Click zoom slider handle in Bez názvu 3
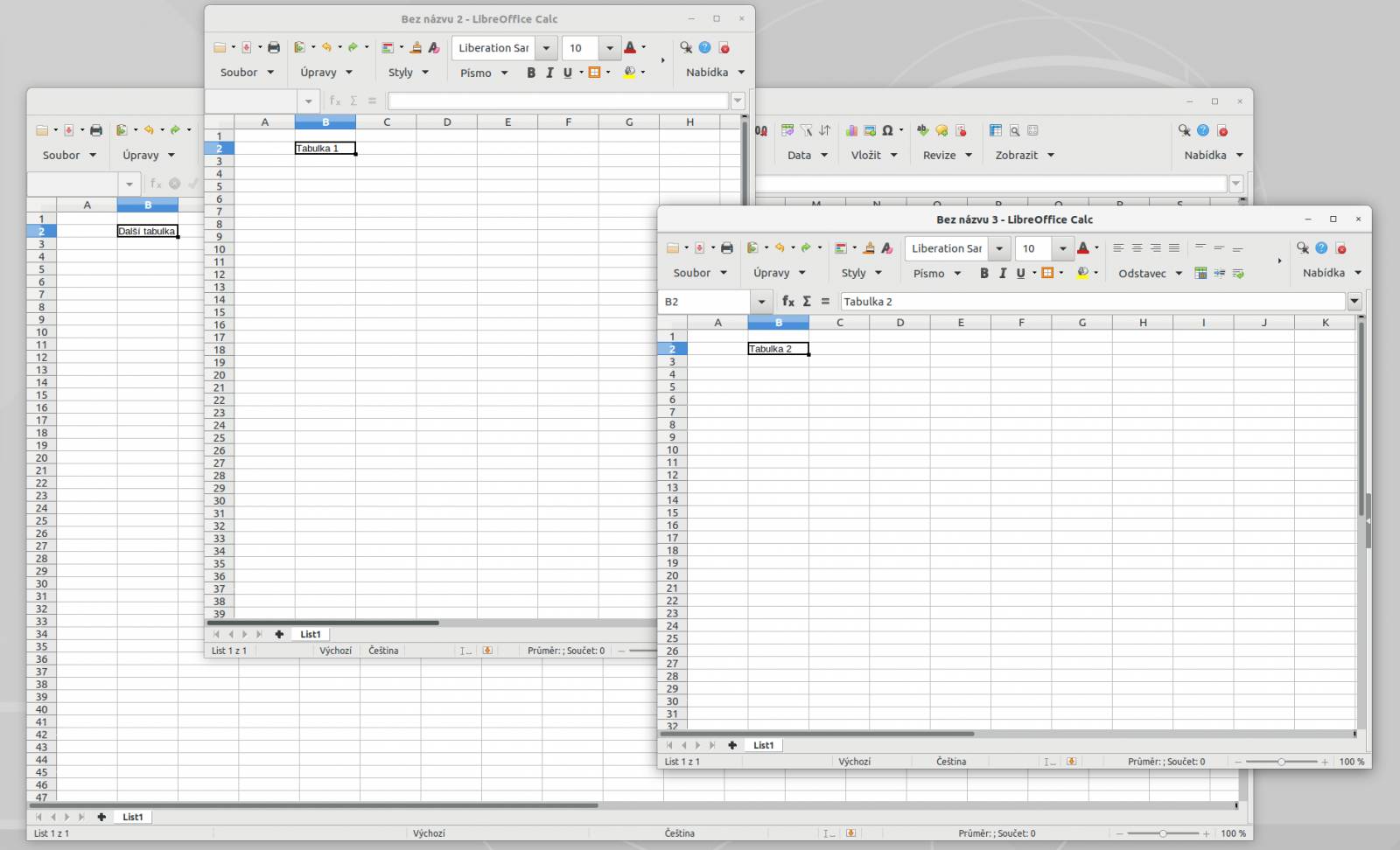The image size is (1400, 850). [x=1282, y=762]
